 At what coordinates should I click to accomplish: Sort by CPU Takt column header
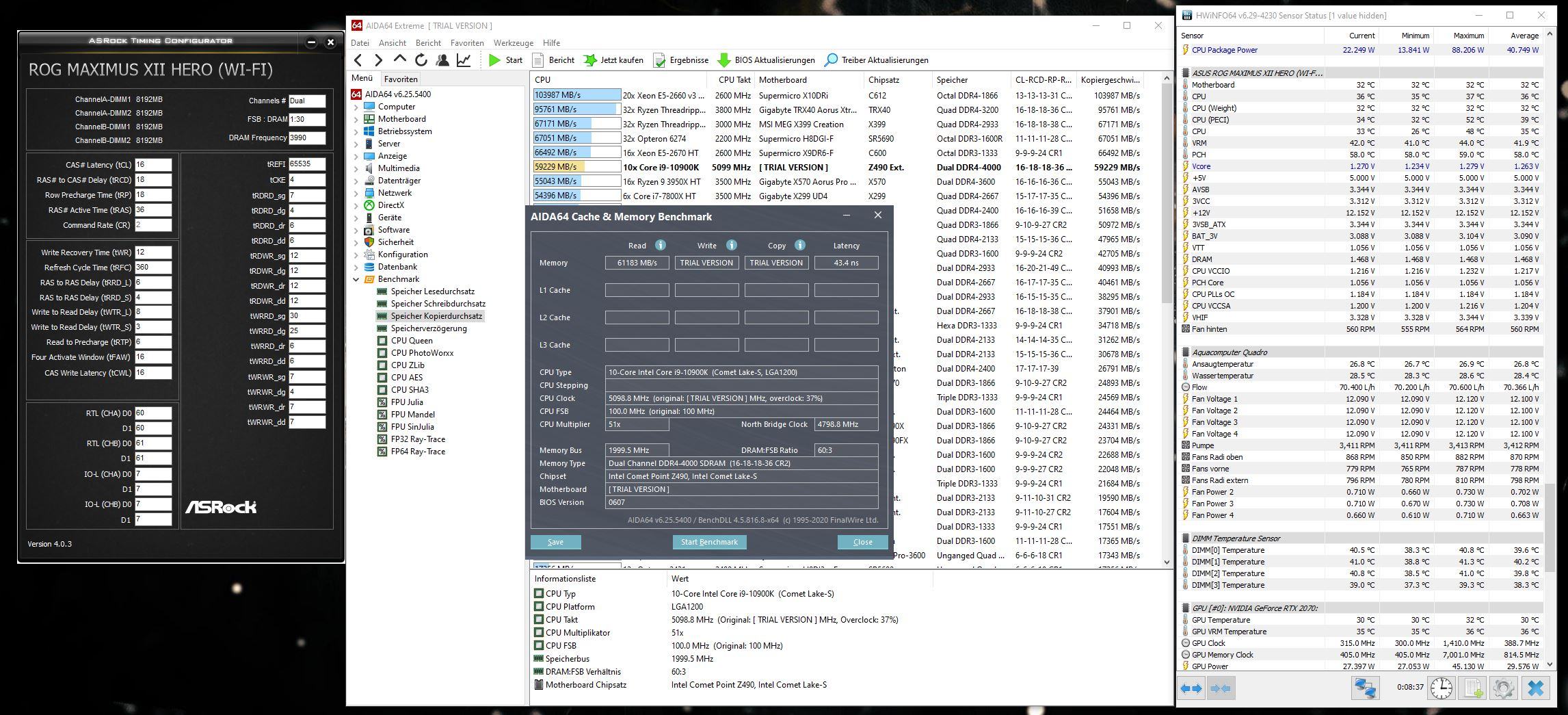(x=734, y=80)
